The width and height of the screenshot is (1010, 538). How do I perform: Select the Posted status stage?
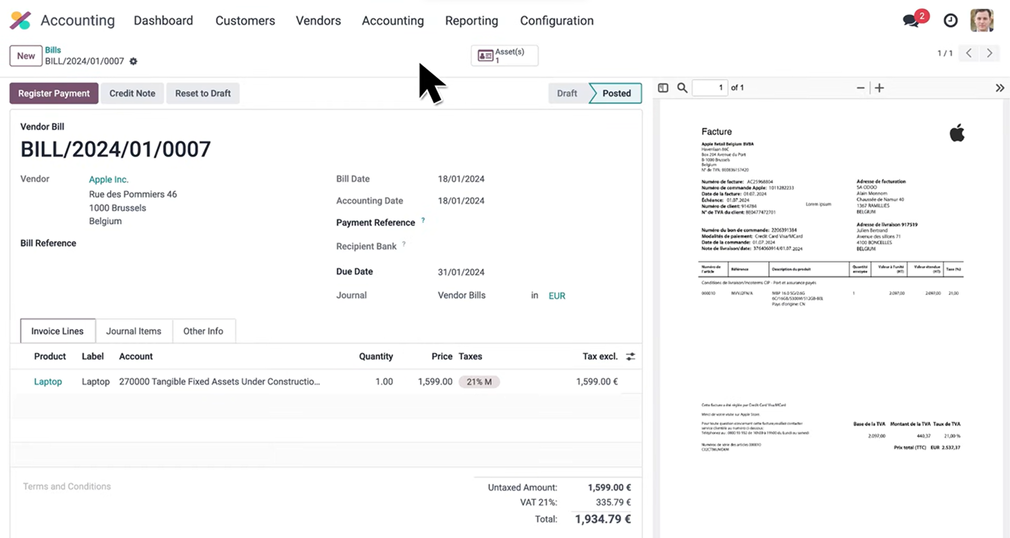(616, 93)
